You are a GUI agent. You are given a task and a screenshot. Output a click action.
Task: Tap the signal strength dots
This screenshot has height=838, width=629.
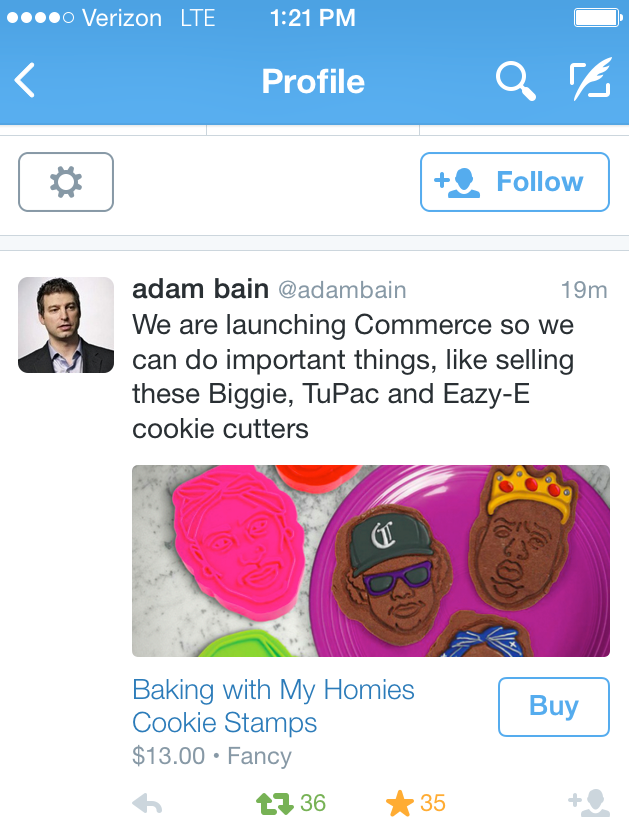point(39,18)
